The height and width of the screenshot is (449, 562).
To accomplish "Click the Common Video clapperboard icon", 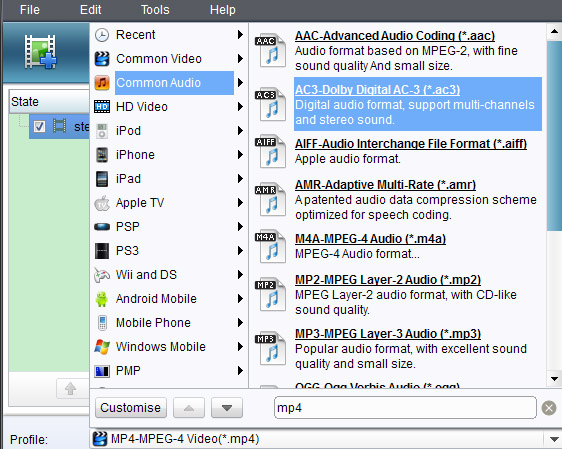I will click(102, 59).
